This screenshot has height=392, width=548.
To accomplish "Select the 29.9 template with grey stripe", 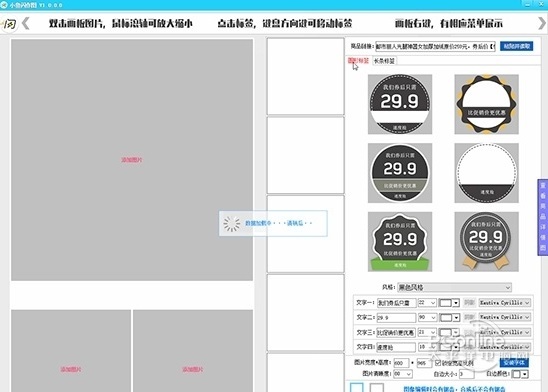I will pos(400,173).
